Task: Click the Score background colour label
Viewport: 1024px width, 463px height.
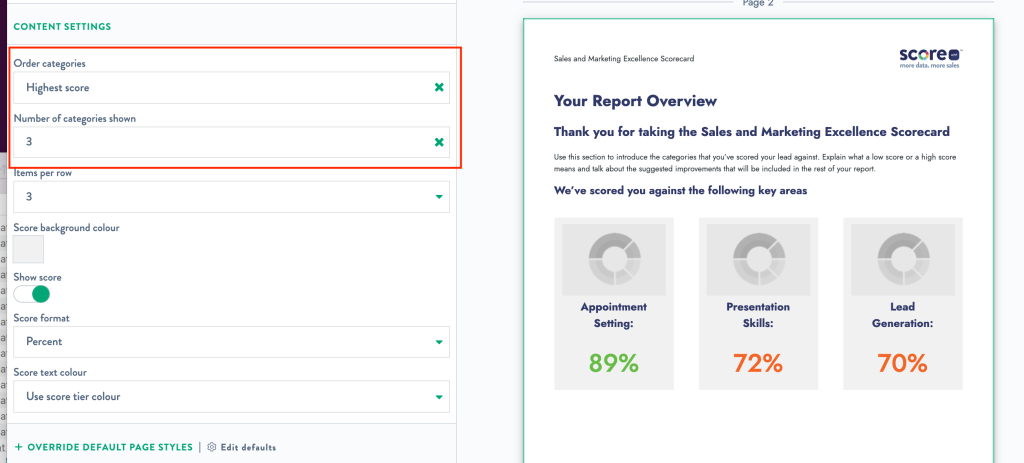Action: click(x=67, y=228)
